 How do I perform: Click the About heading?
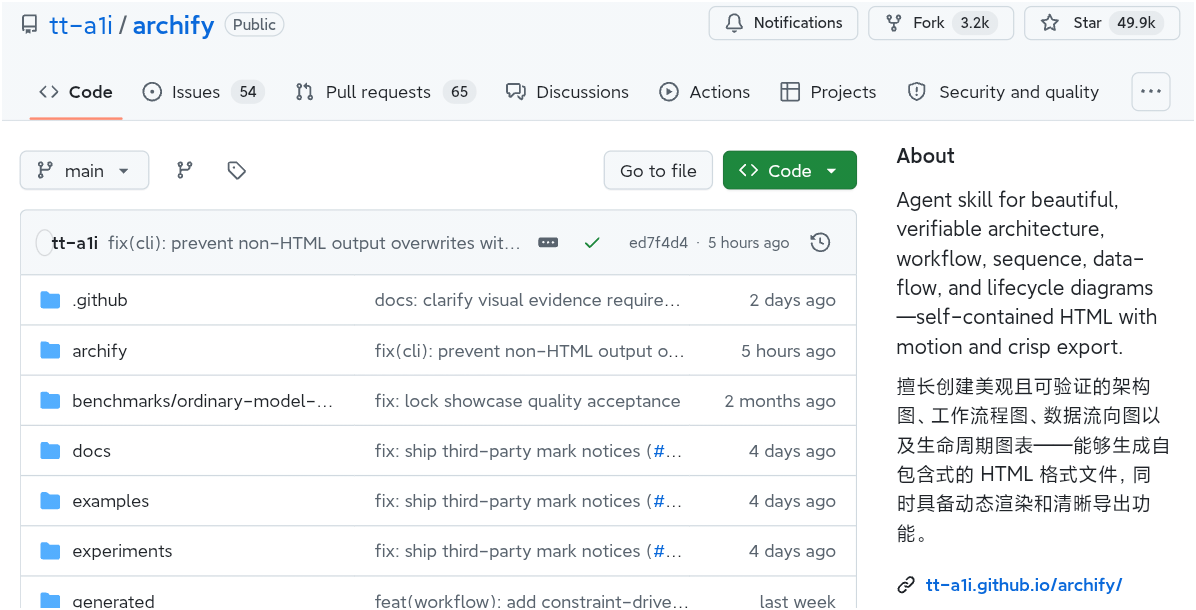[925, 156]
